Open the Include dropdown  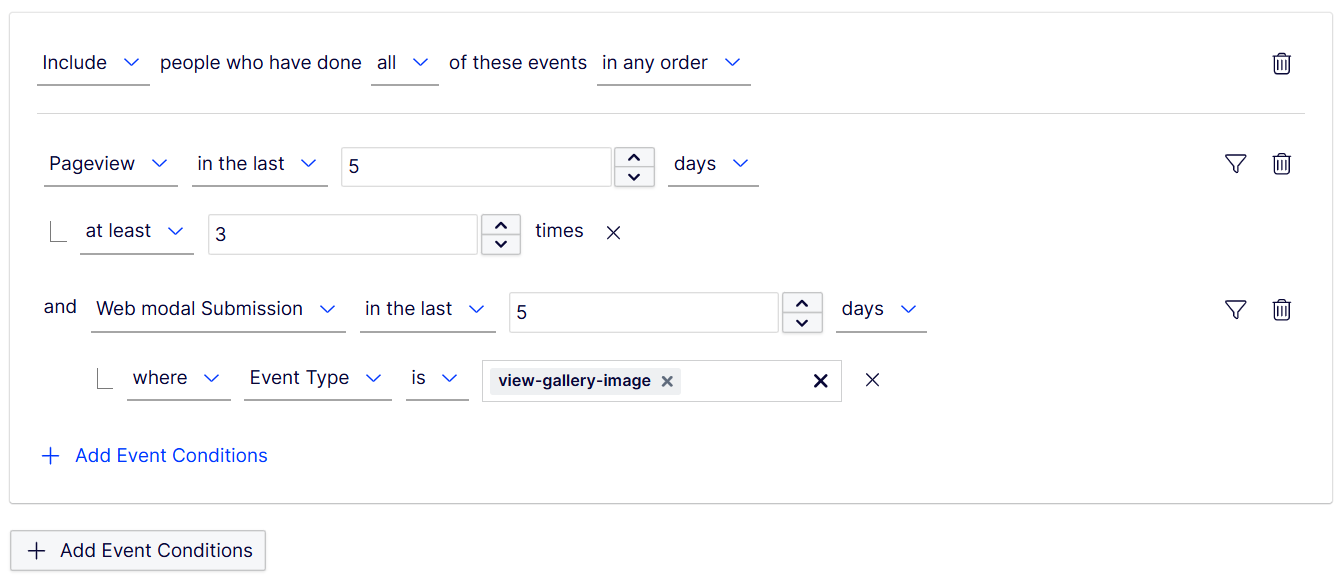[93, 63]
